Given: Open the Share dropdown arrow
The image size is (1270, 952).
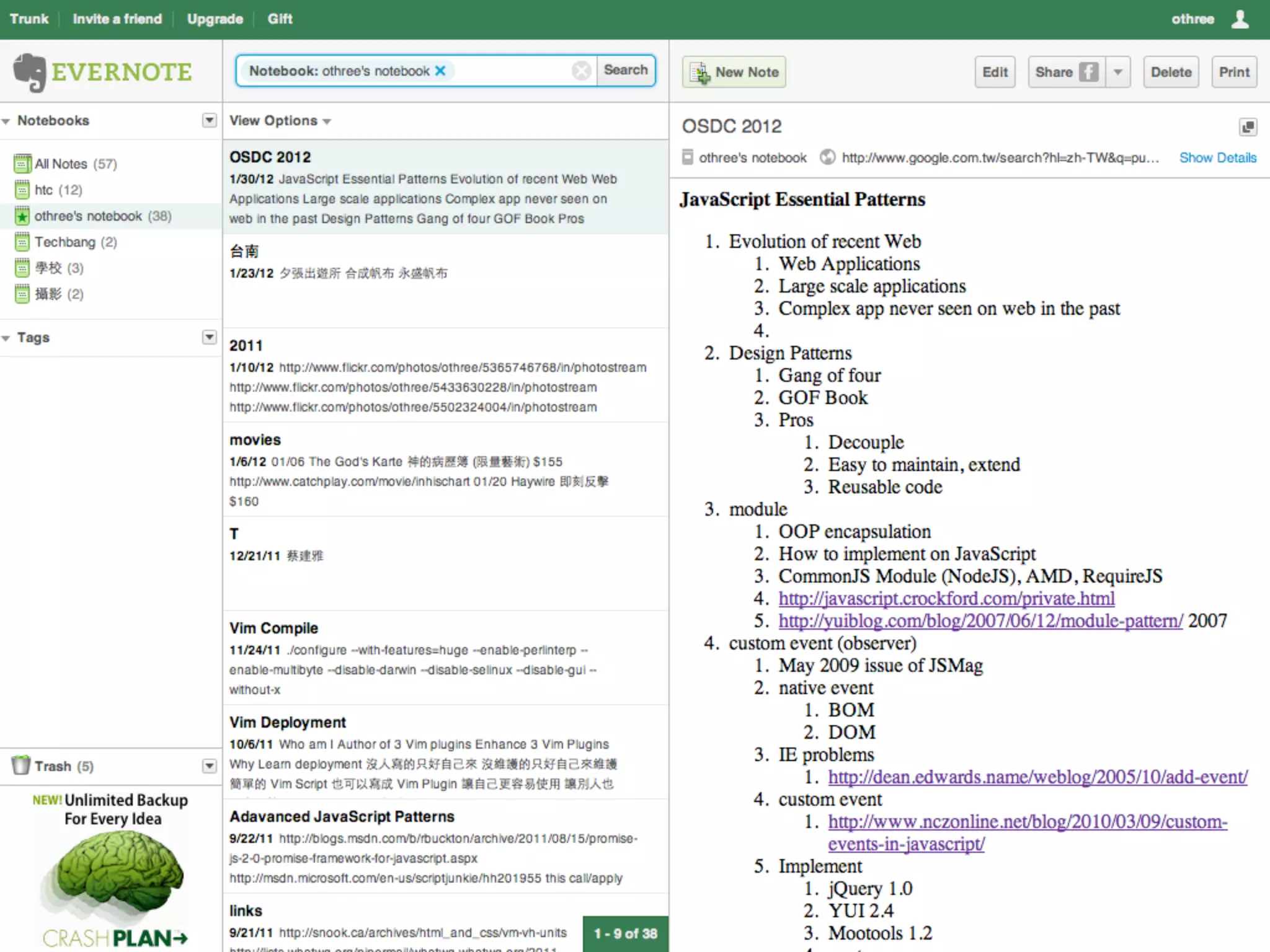Looking at the screenshot, I should point(1117,72).
